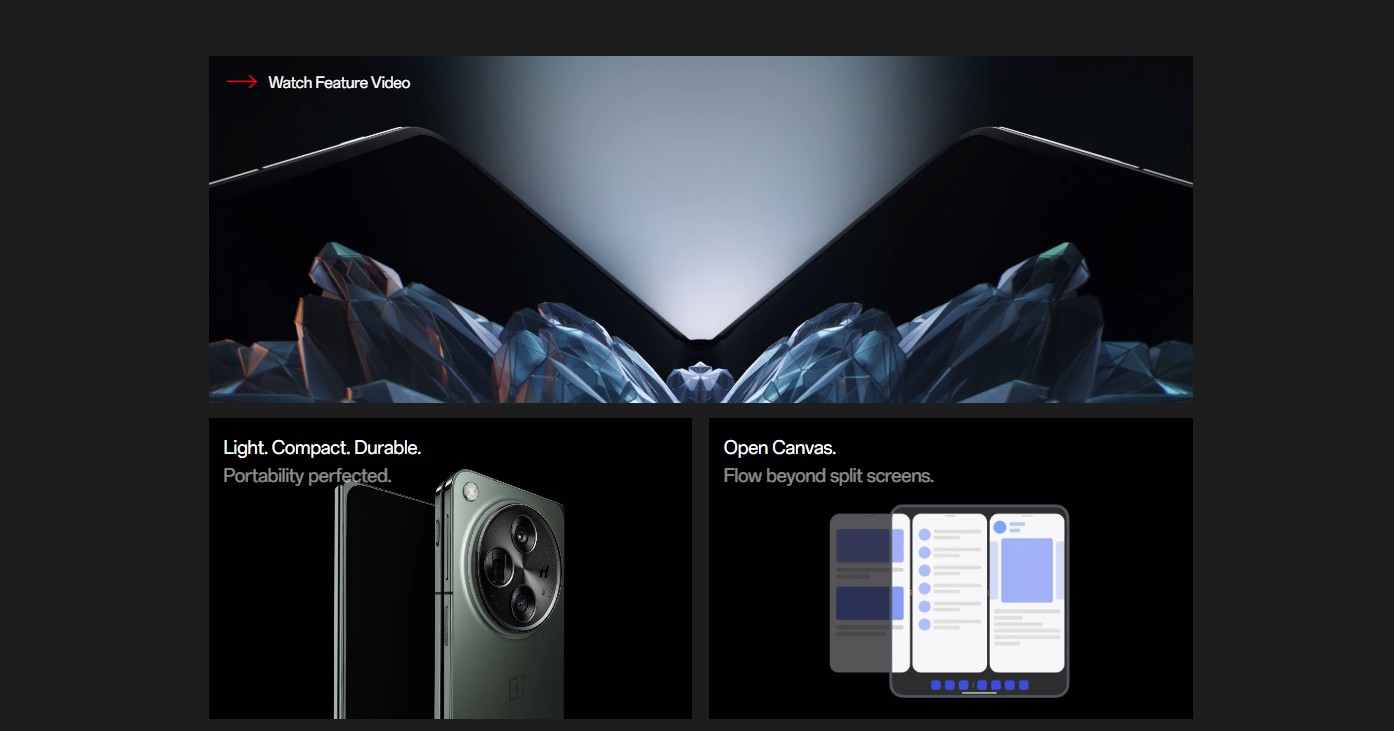Open the Open Canvas feature card
1394x731 pixels.
tap(951, 568)
